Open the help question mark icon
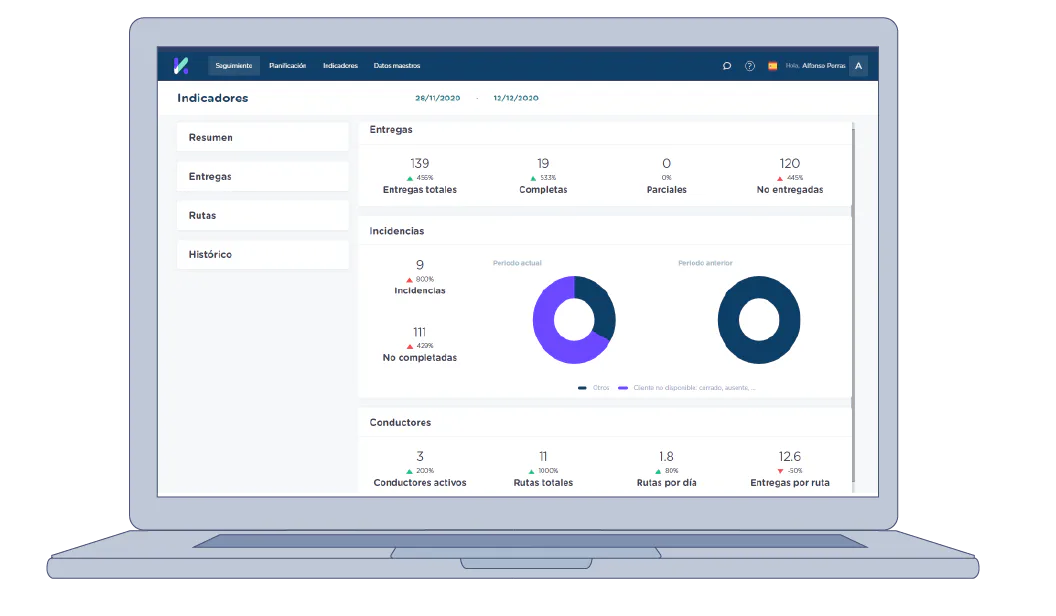Viewport: 1056px width, 616px height. pos(750,66)
